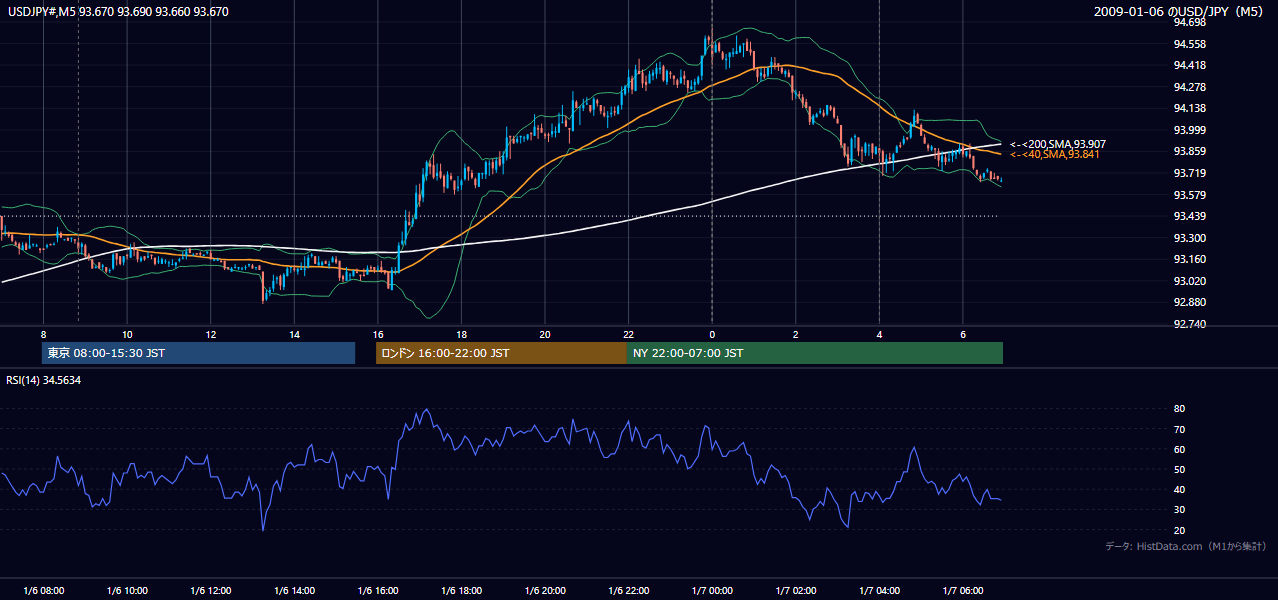Click price axis value 93.439

(1189, 216)
